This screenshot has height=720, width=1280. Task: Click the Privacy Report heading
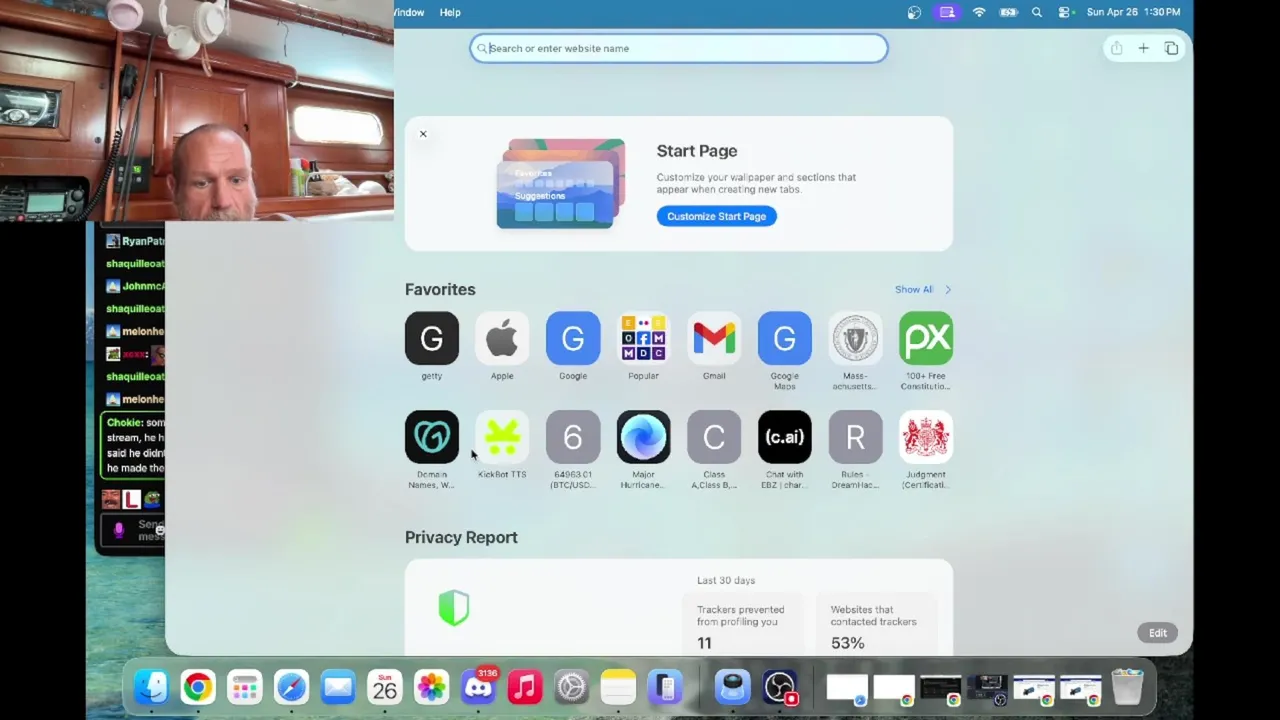tap(461, 537)
